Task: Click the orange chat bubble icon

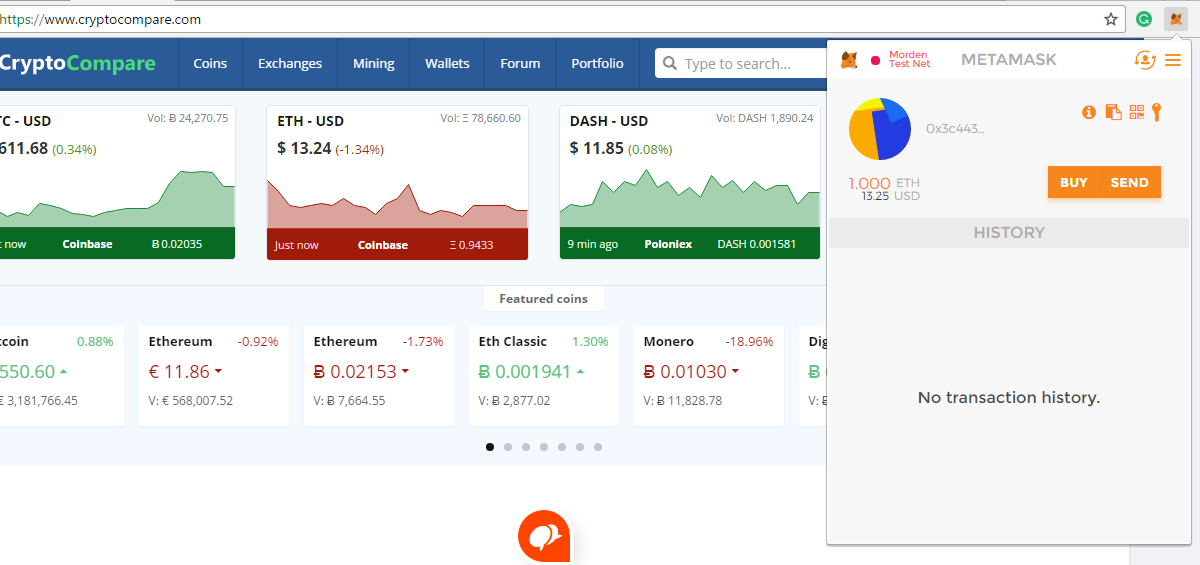Action: click(544, 536)
